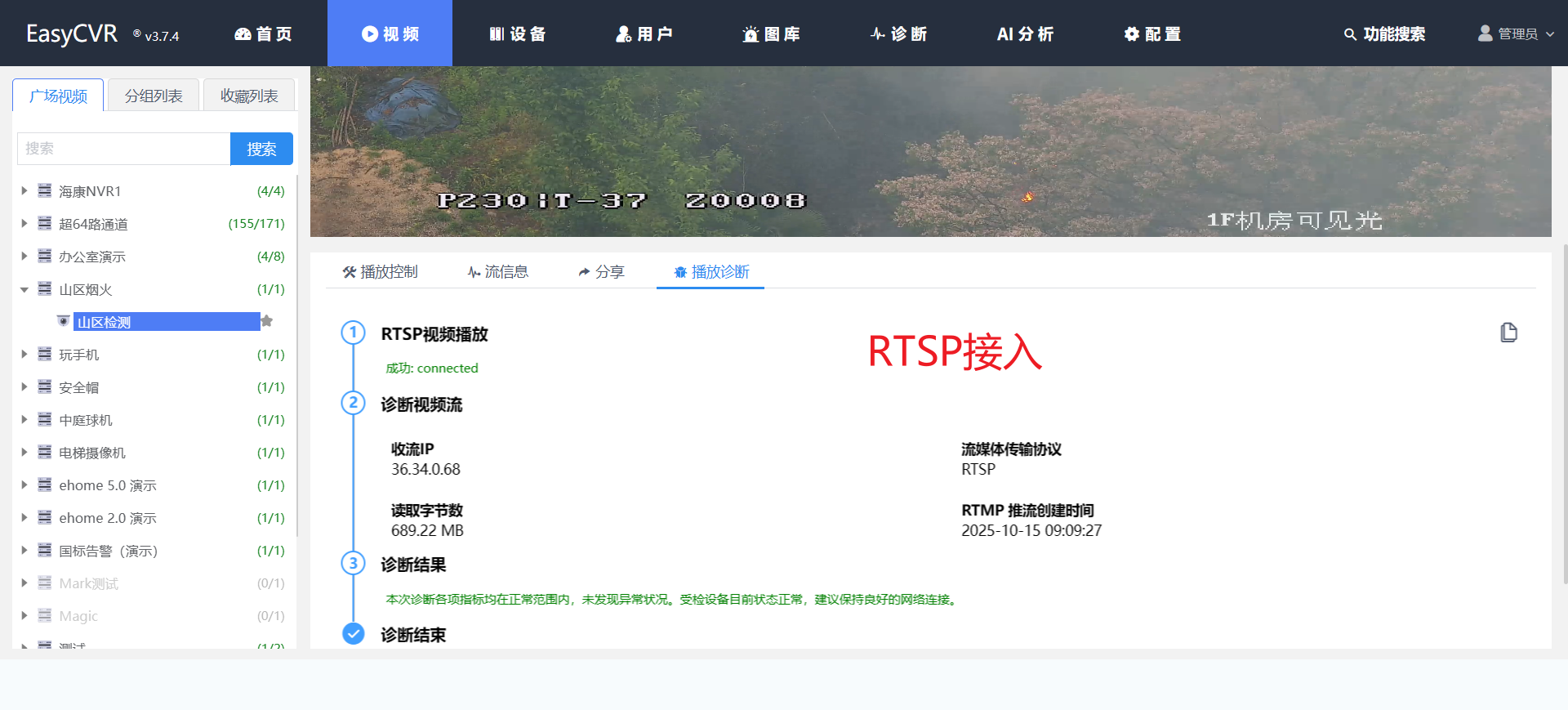Open the 诊断 diagnostics nav item
The width and height of the screenshot is (1568, 710).
pyautogui.click(x=898, y=33)
